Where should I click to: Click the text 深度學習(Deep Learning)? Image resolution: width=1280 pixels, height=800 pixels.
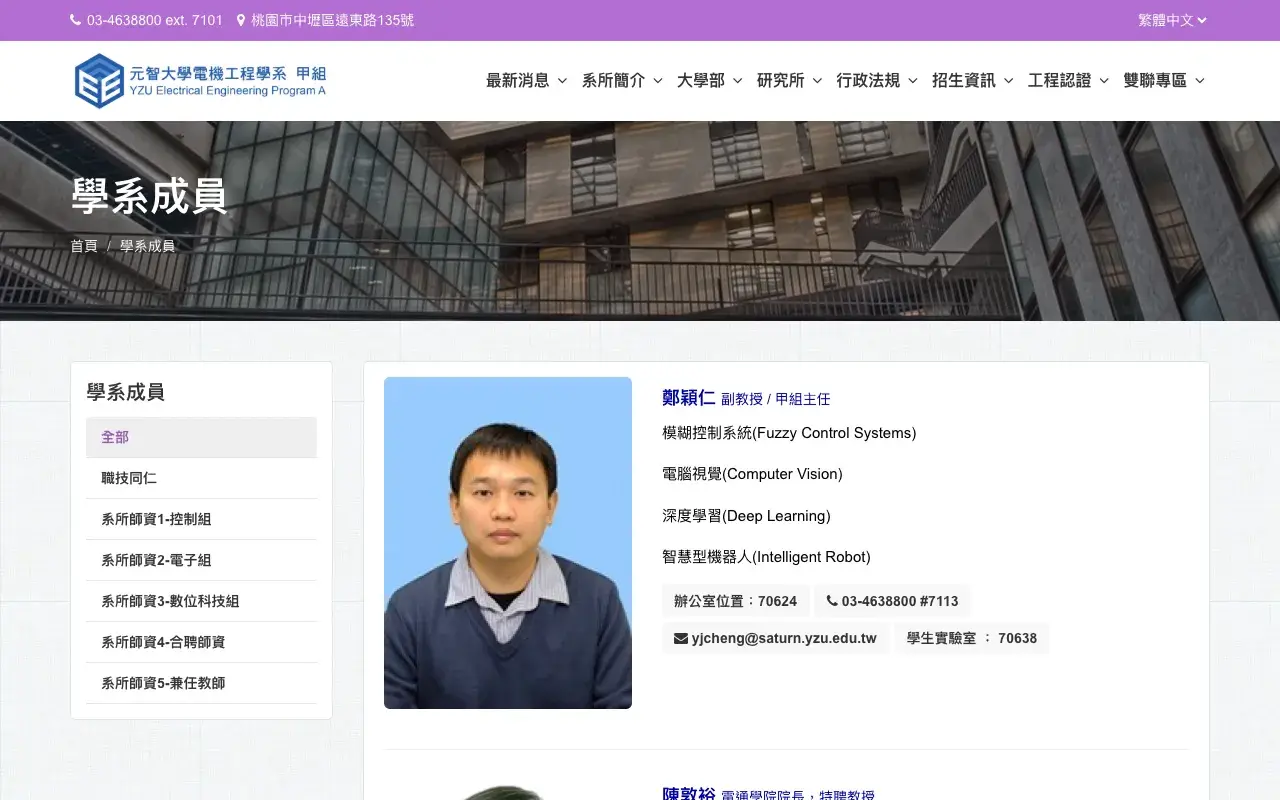[x=746, y=516]
